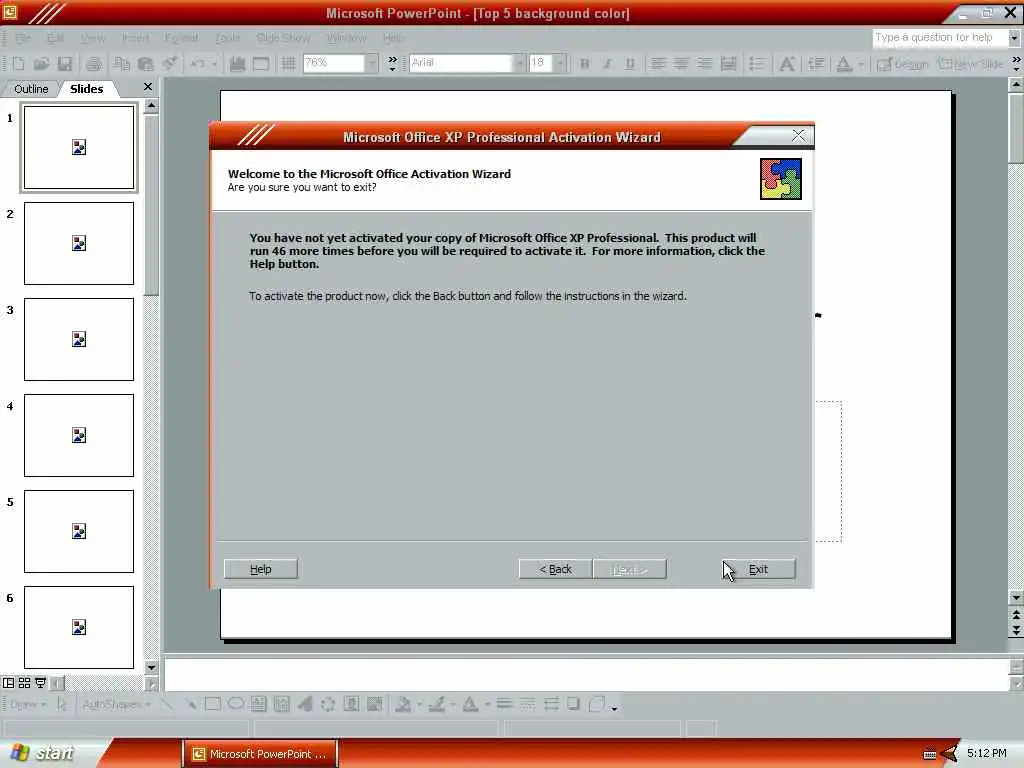Select the Arrow tool in Drawing toolbar
1024x768 pixels.
click(190, 704)
